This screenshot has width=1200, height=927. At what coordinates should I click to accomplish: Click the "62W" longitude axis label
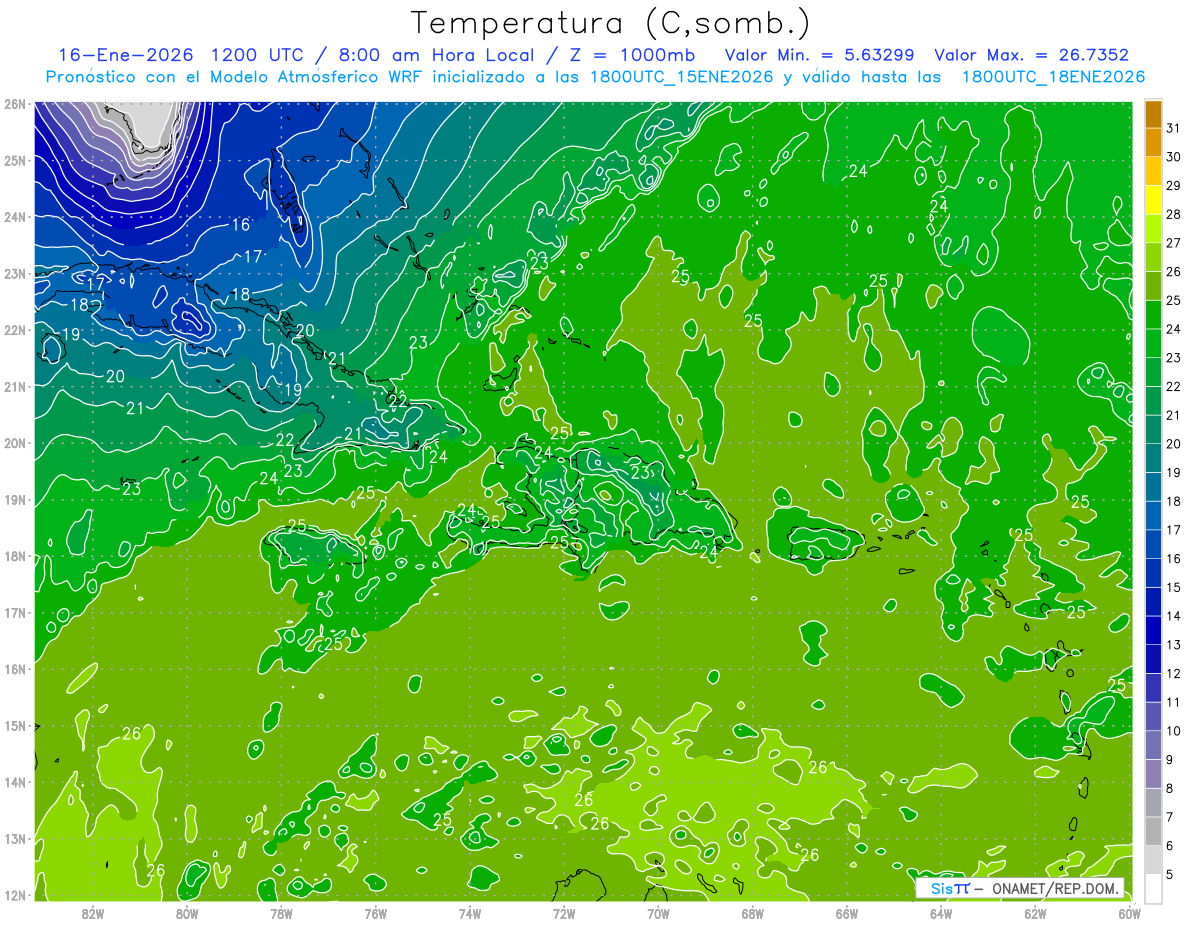pyautogui.click(x=1035, y=913)
